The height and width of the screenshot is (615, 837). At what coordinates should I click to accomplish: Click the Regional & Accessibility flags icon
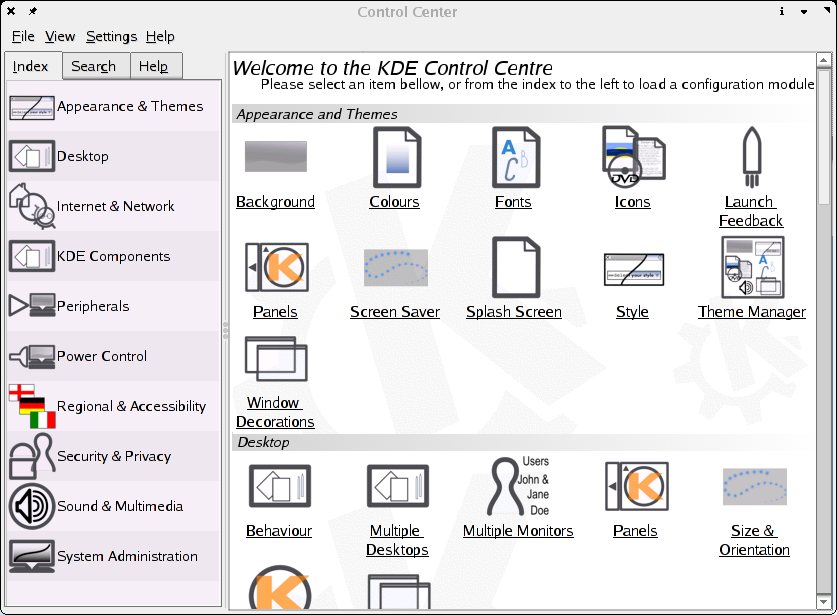pyautogui.click(x=32, y=407)
